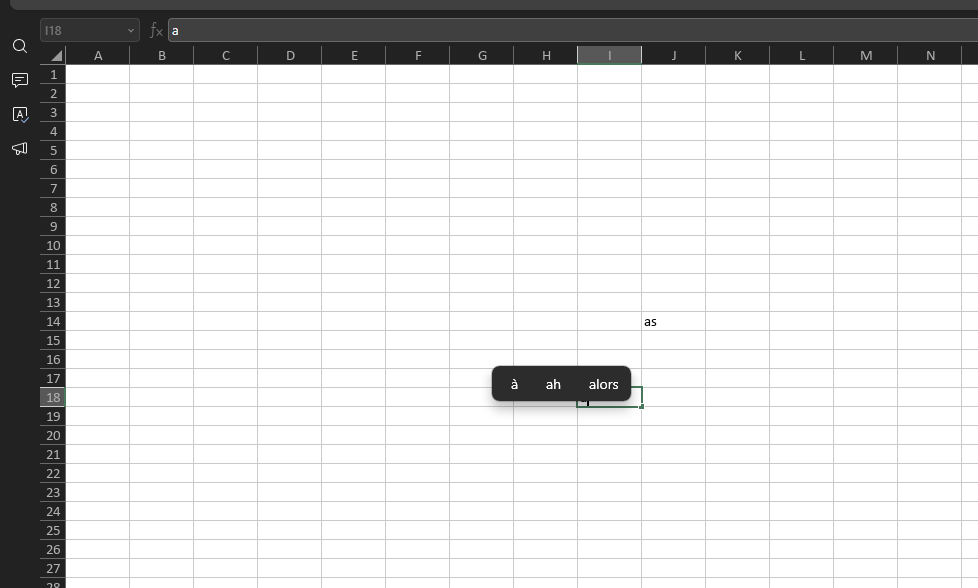Select the row 18 header

point(53,397)
